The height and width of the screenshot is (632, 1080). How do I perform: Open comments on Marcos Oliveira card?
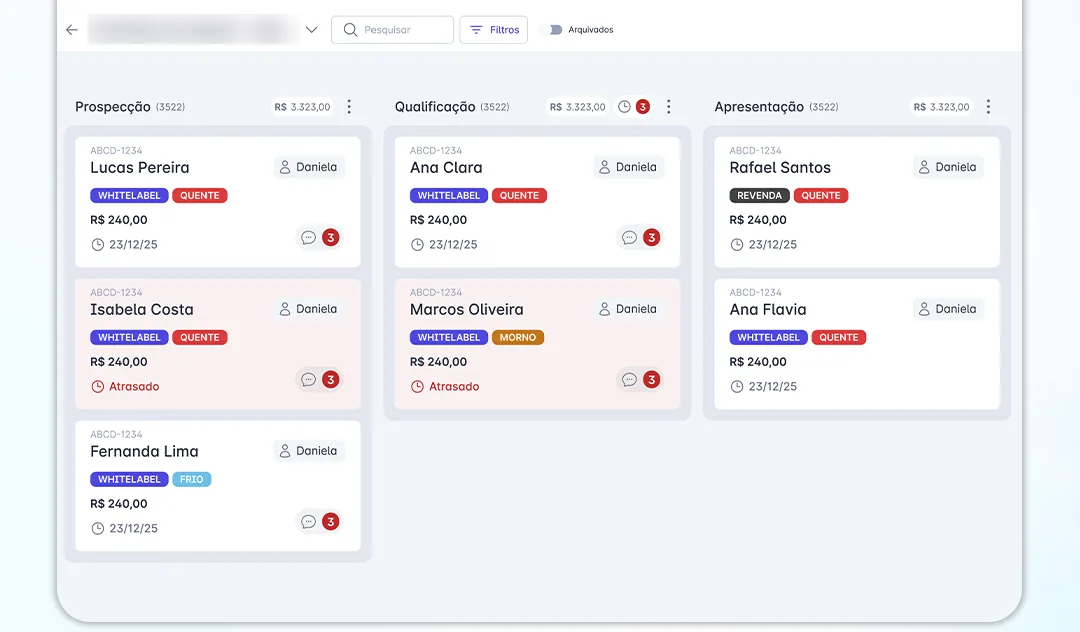(640, 379)
